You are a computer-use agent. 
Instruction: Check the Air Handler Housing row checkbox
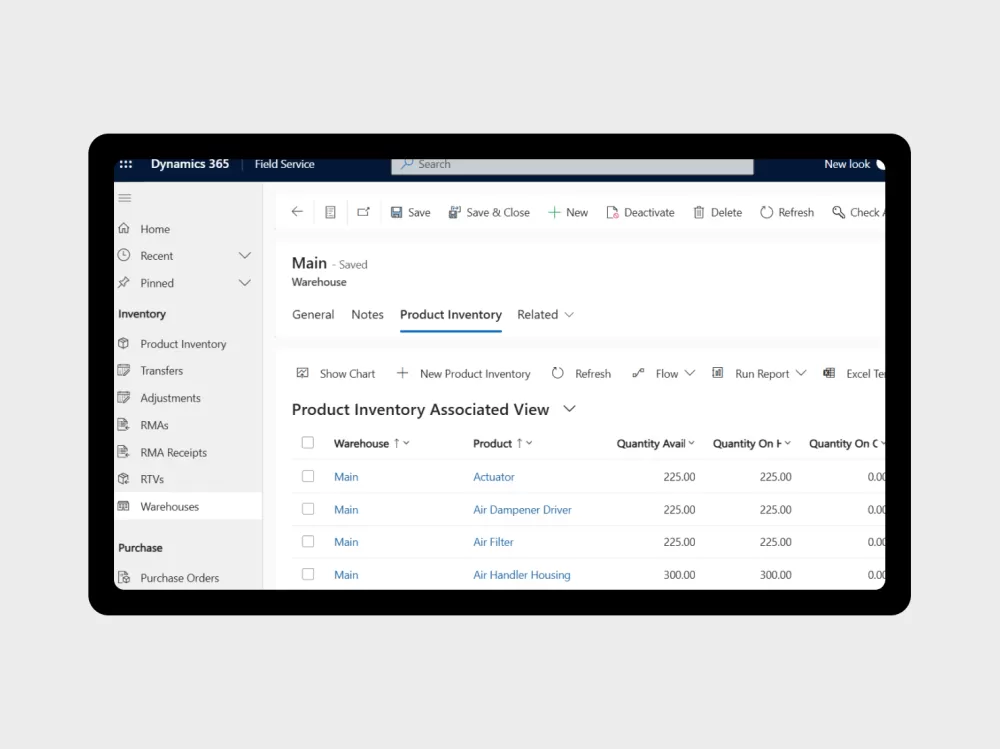point(308,574)
